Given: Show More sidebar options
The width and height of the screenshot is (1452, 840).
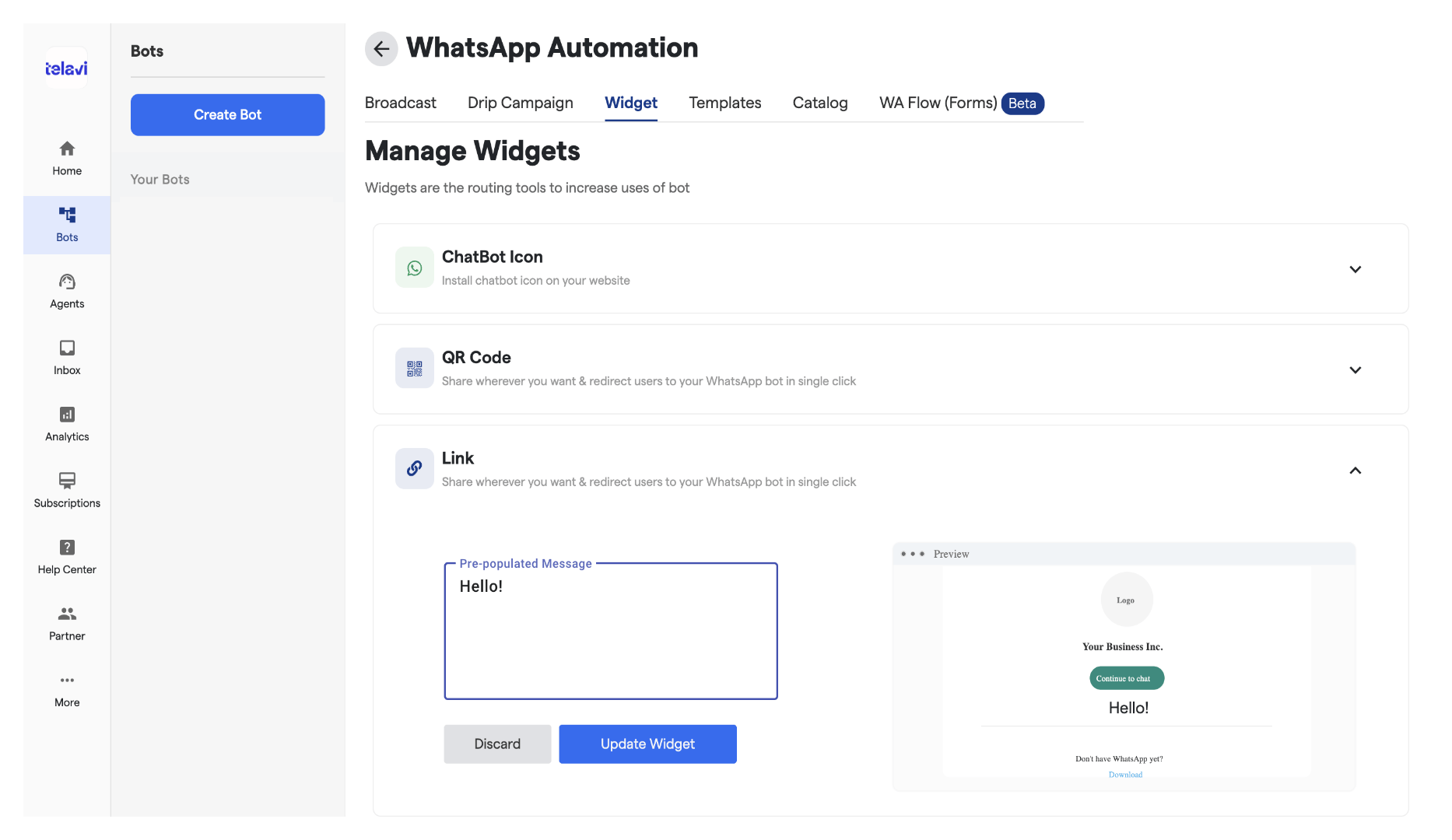Looking at the screenshot, I should click(x=67, y=691).
